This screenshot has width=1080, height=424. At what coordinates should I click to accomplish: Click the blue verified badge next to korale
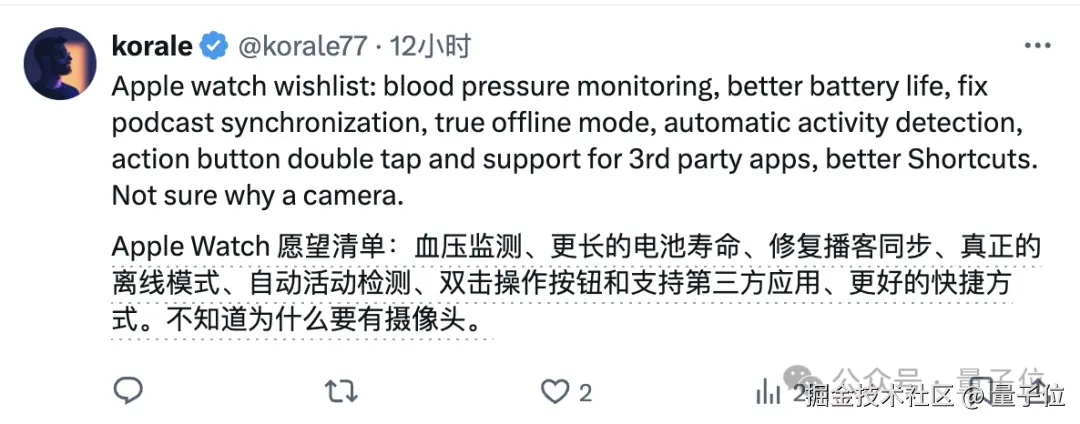(214, 46)
